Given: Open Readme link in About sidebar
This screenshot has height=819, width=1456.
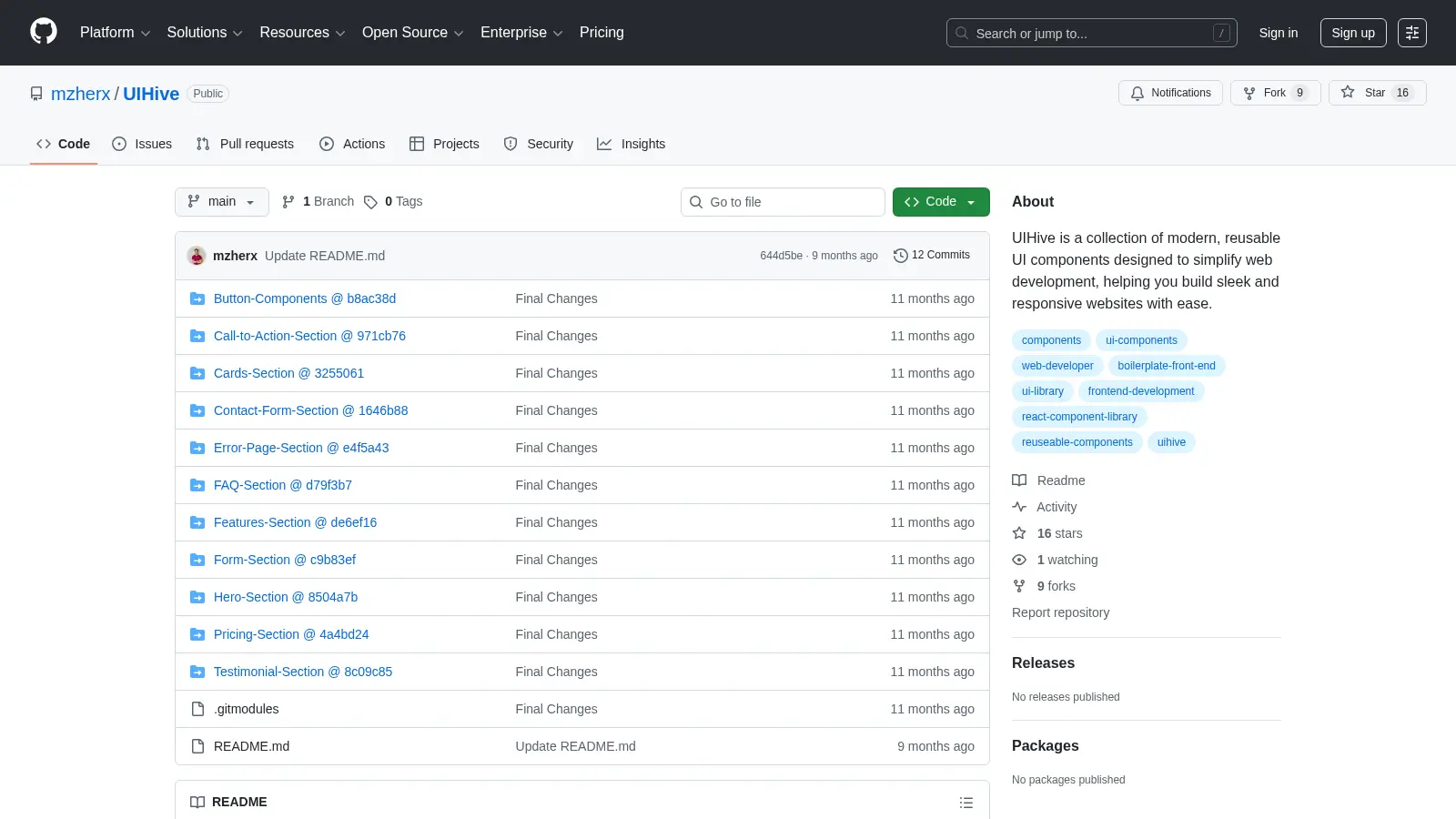Looking at the screenshot, I should click(x=1048, y=480).
